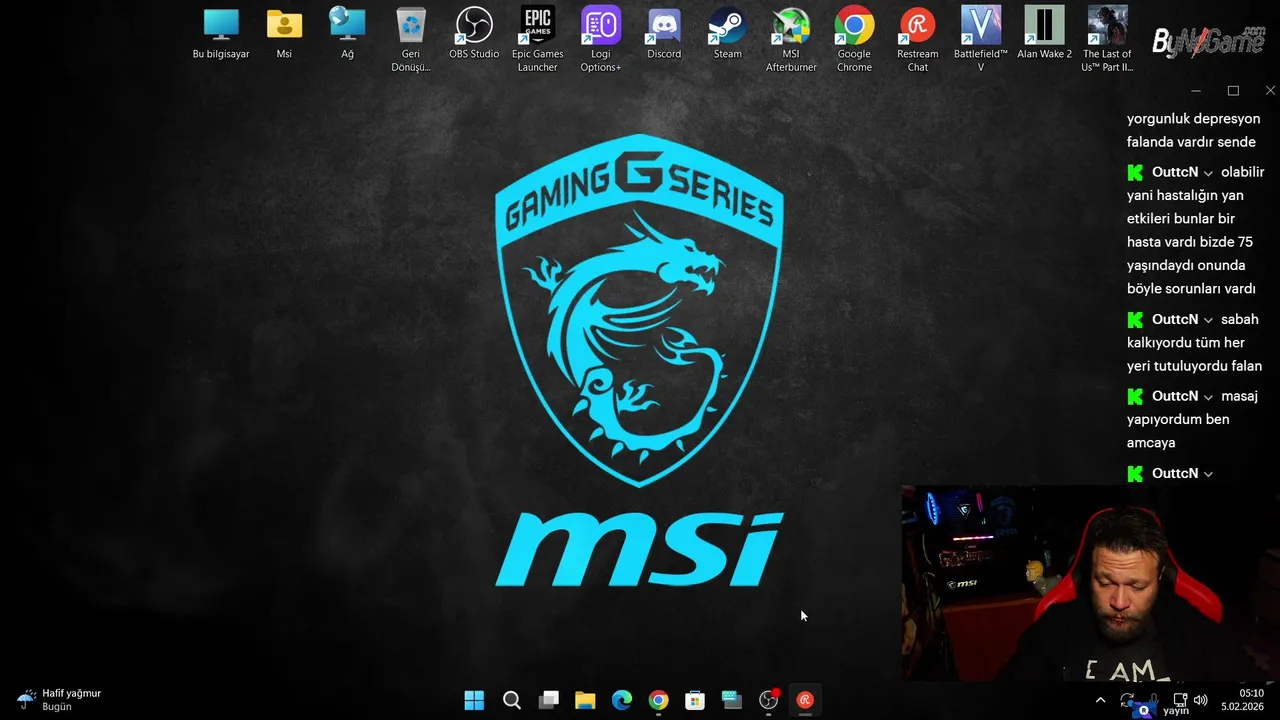Open the Epic Games Launcher shortcut
The width and height of the screenshot is (1280, 720).
[x=538, y=39]
